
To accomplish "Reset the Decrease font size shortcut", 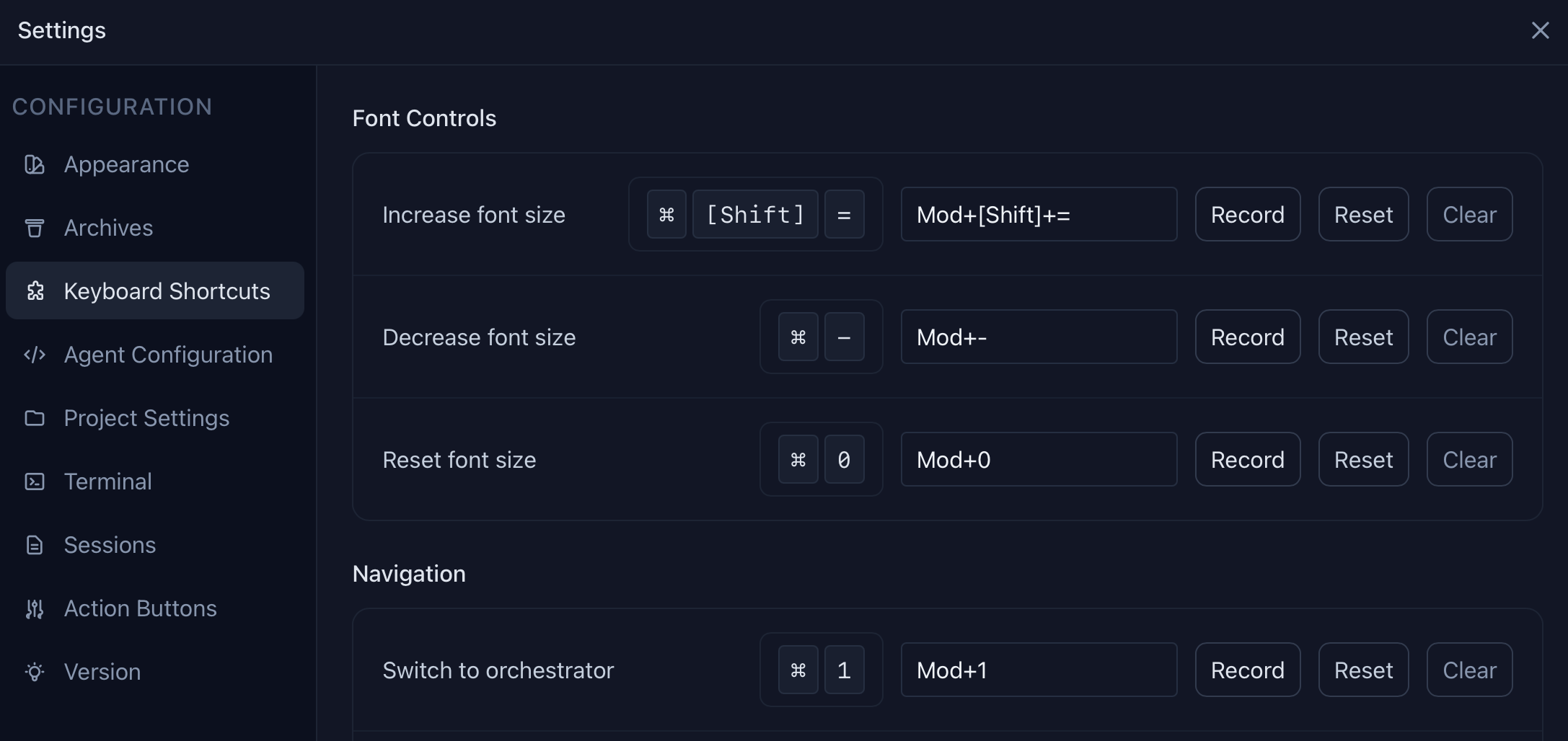I will tap(1363, 337).
